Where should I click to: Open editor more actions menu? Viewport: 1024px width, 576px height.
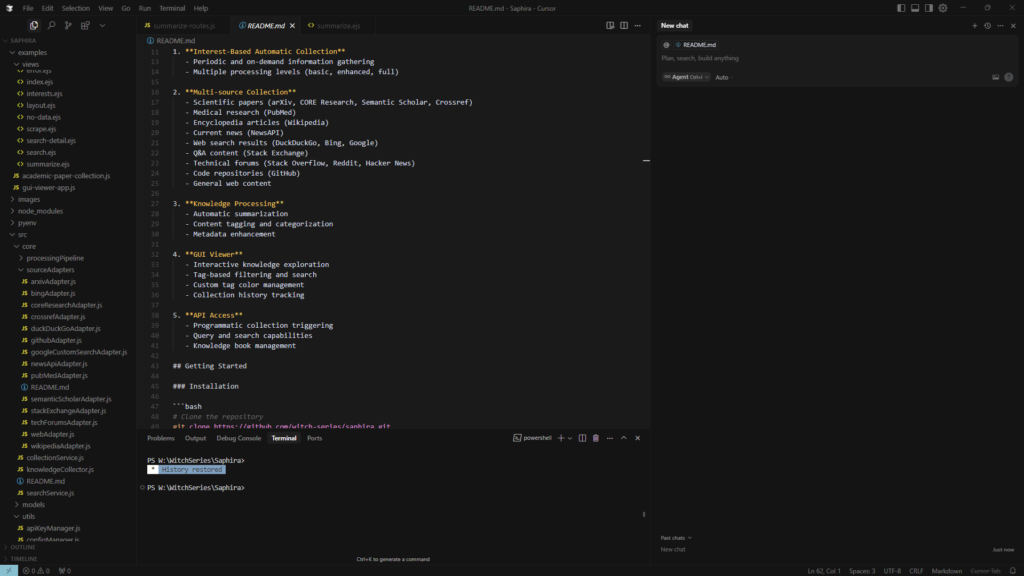click(638, 25)
